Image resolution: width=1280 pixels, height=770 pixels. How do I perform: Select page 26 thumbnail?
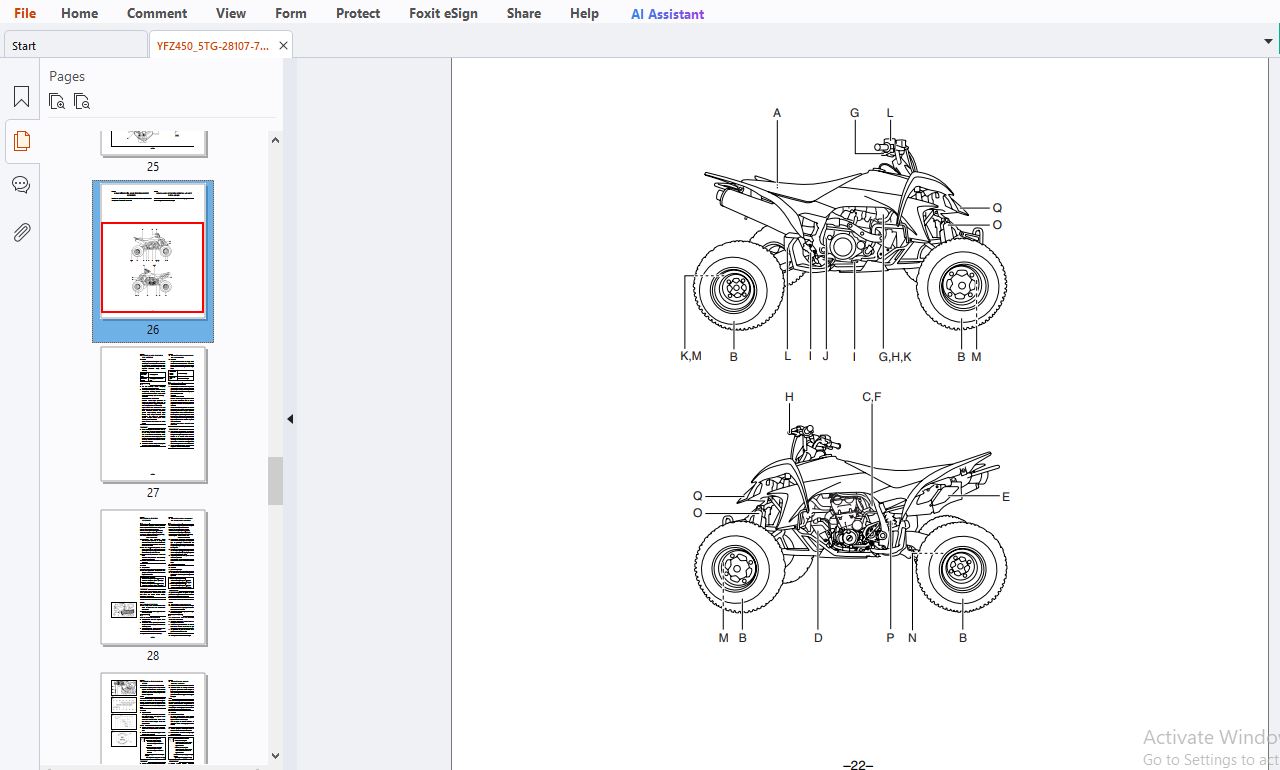pos(153,251)
